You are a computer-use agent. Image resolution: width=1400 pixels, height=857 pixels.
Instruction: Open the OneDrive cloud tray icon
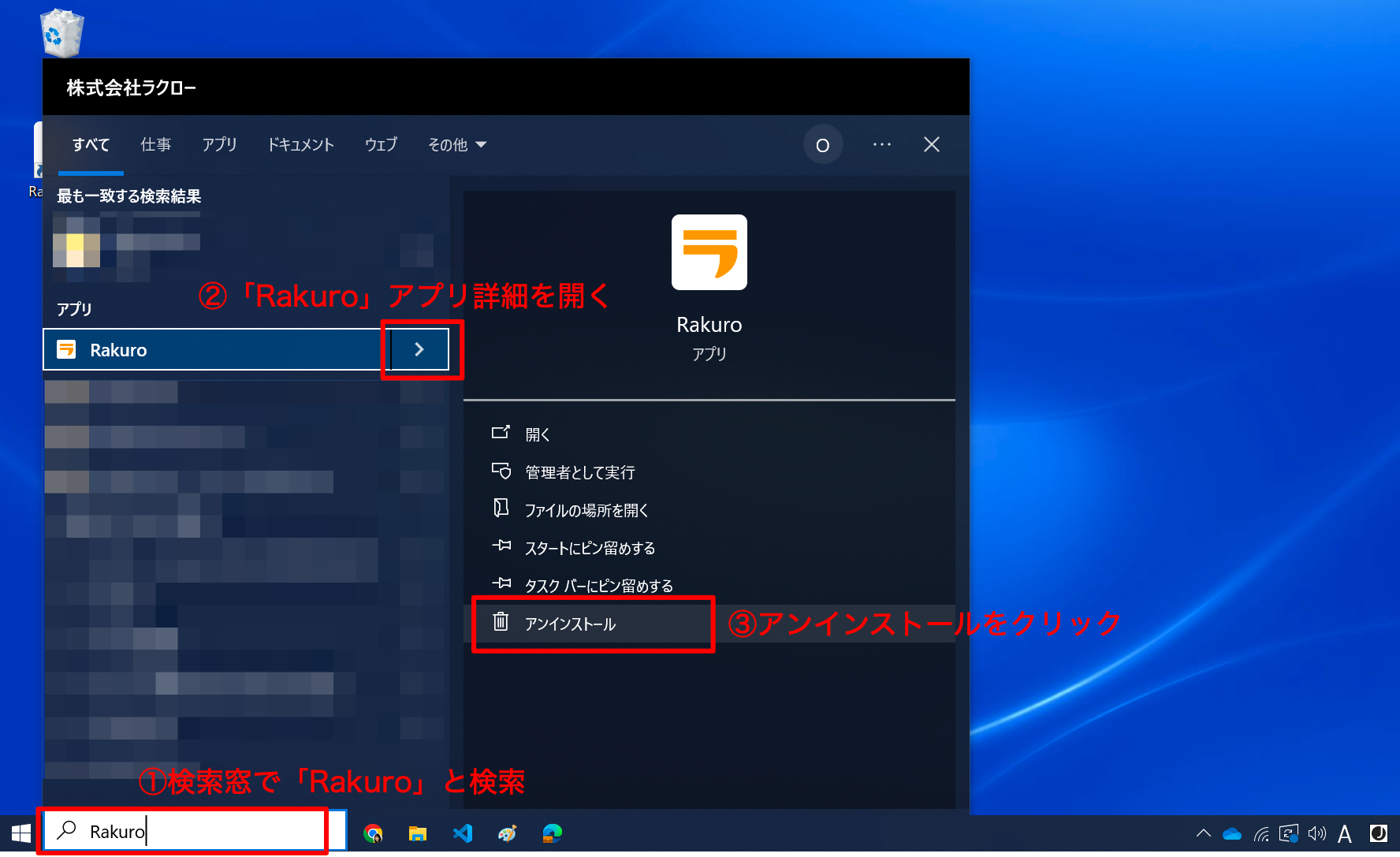[1232, 833]
